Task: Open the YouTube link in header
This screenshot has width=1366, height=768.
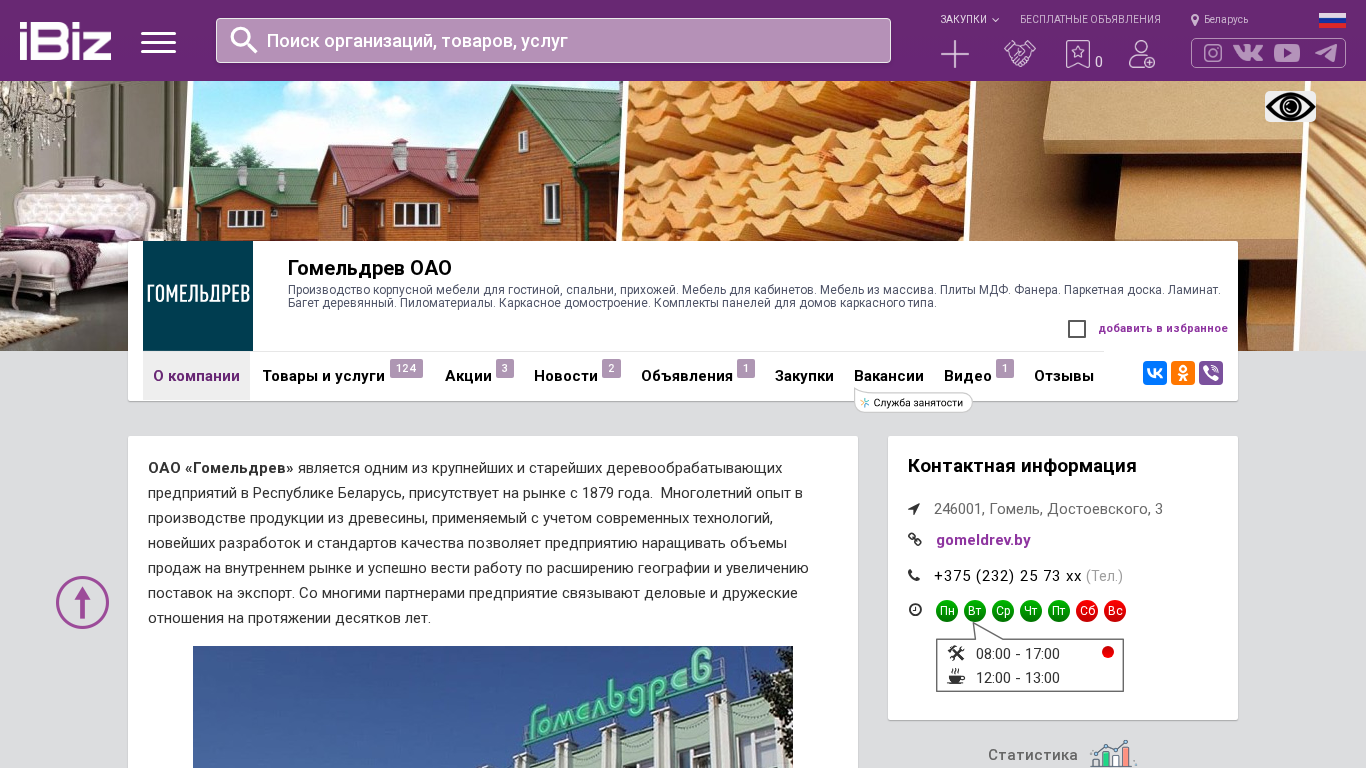Action: tap(1287, 53)
